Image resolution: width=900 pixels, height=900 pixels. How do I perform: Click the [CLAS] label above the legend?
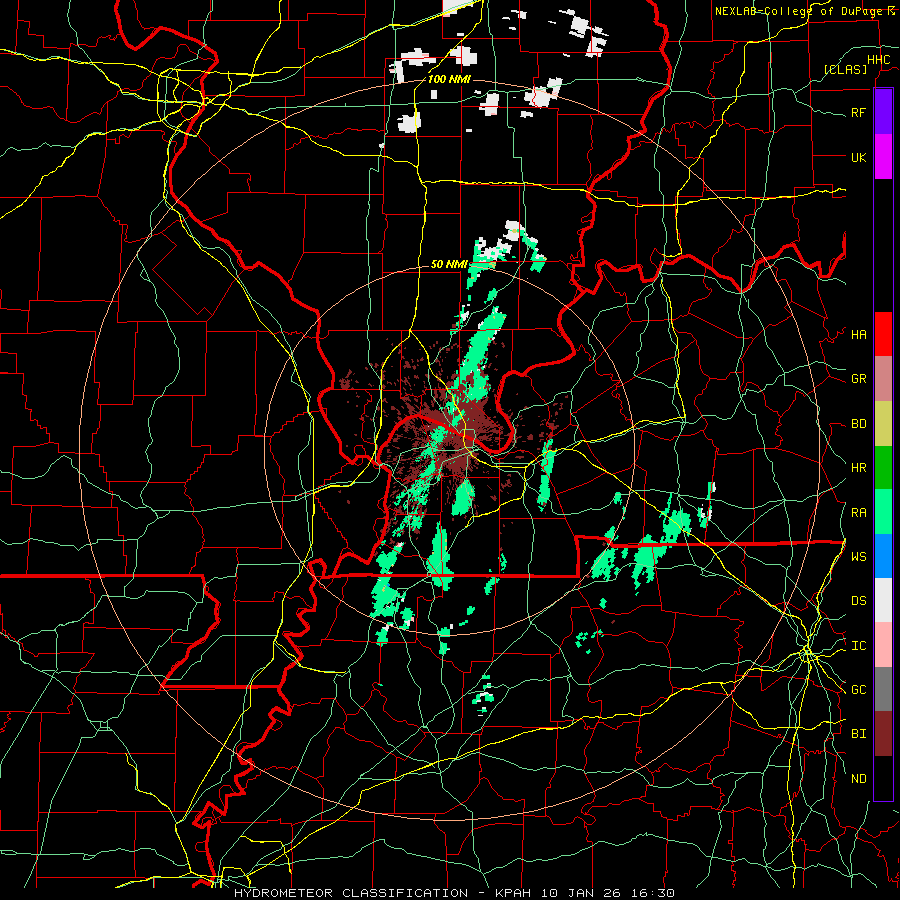(845, 69)
